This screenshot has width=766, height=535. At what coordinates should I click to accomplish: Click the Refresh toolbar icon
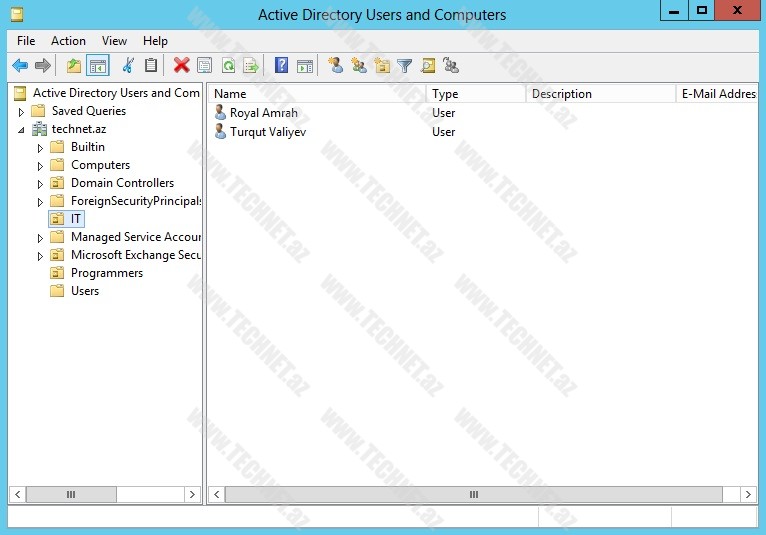coord(228,66)
